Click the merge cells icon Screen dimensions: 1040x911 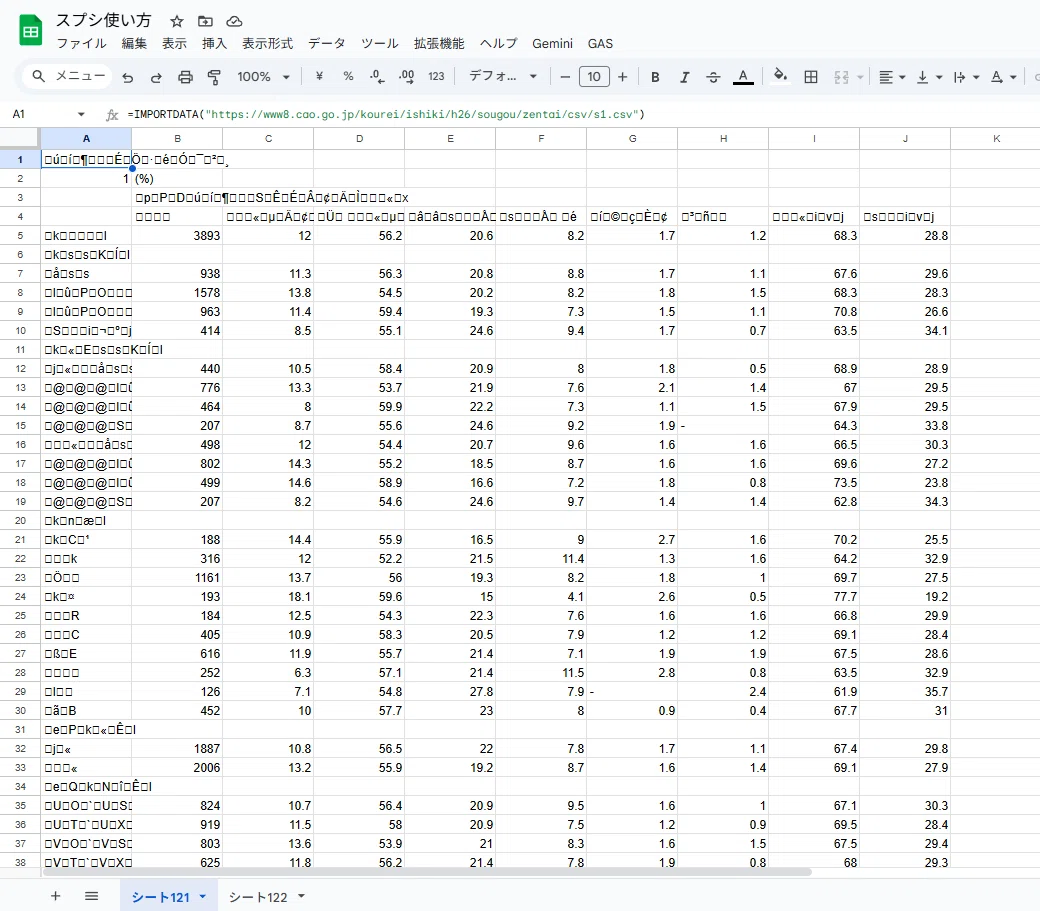841,77
